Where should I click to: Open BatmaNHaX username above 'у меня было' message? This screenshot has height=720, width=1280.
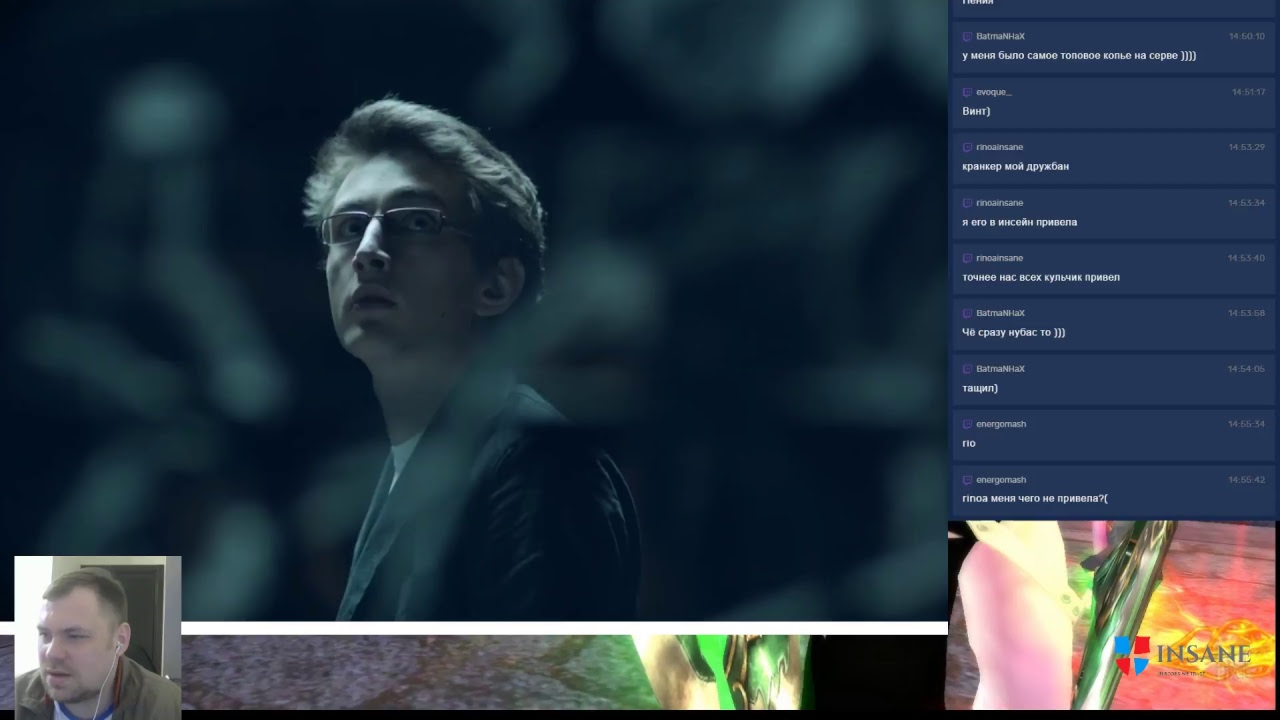[x=1000, y=36]
